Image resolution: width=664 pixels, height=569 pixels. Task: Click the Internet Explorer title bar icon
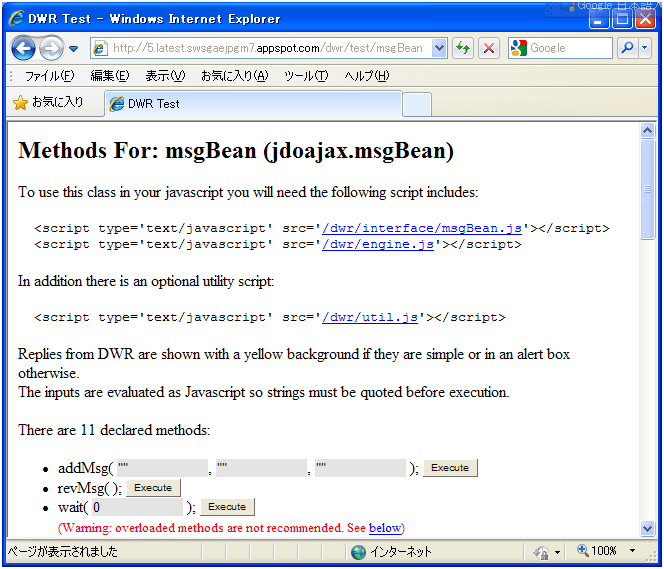(17, 18)
